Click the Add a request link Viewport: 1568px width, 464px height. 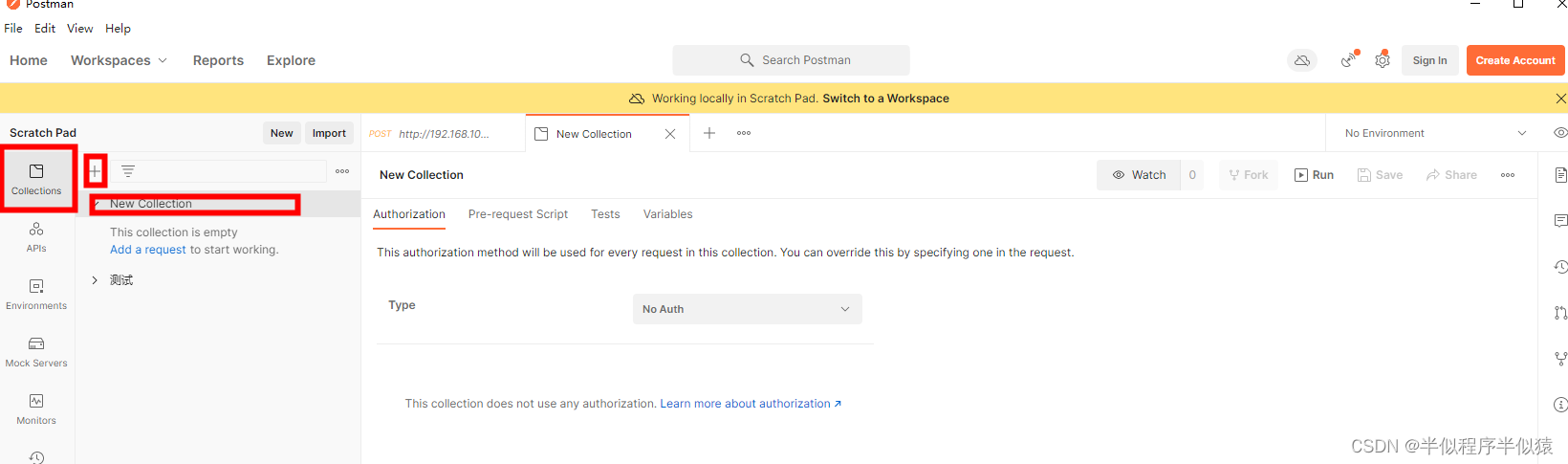148,250
